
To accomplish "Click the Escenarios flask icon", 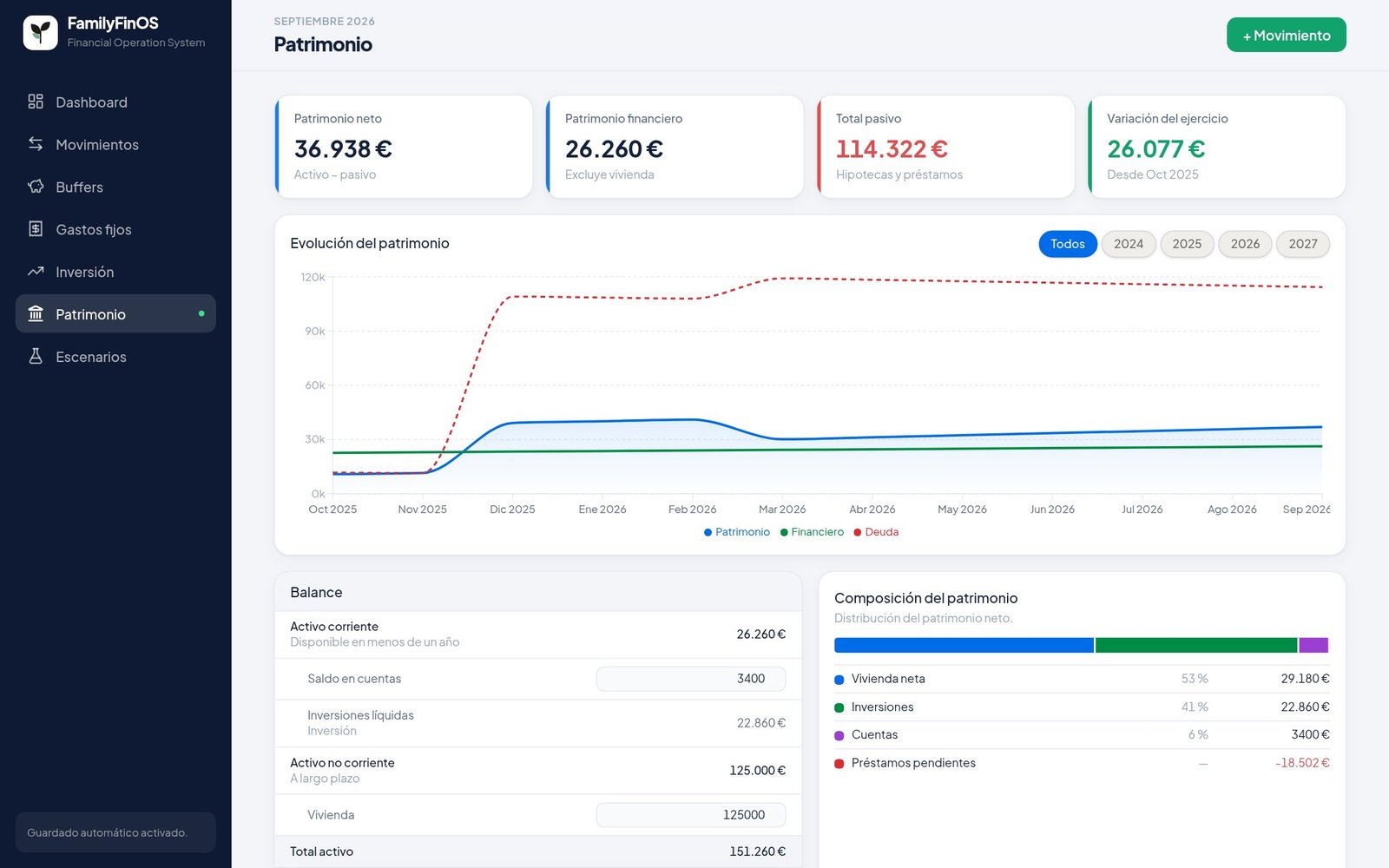I will (36, 357).
